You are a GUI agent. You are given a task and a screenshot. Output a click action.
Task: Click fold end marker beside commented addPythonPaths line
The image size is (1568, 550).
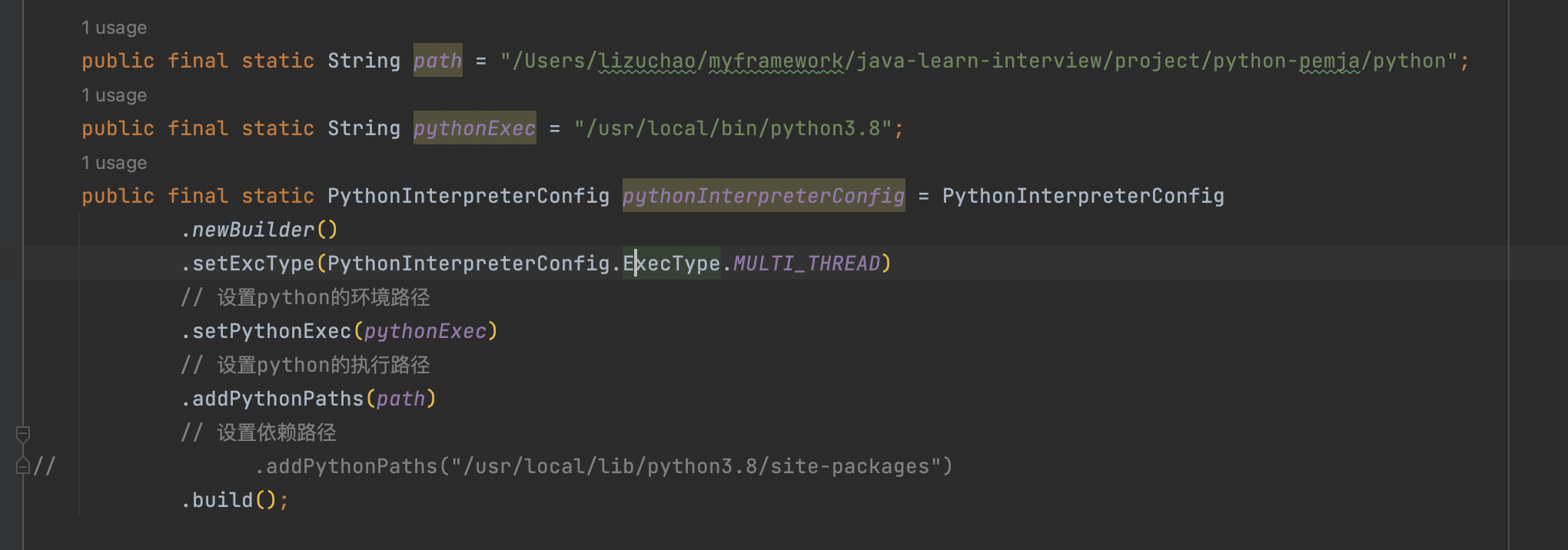(23, 466)
